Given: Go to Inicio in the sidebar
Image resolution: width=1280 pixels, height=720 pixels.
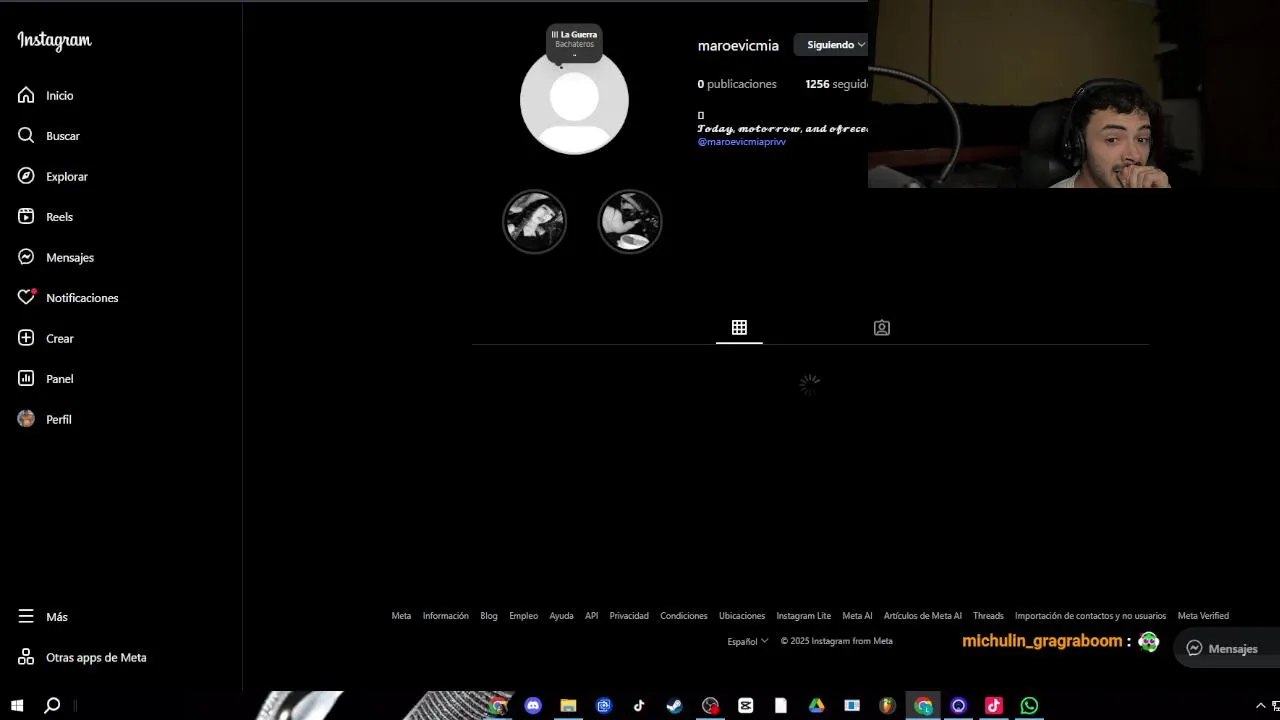Looking at the screenshot, I should 46,95.
